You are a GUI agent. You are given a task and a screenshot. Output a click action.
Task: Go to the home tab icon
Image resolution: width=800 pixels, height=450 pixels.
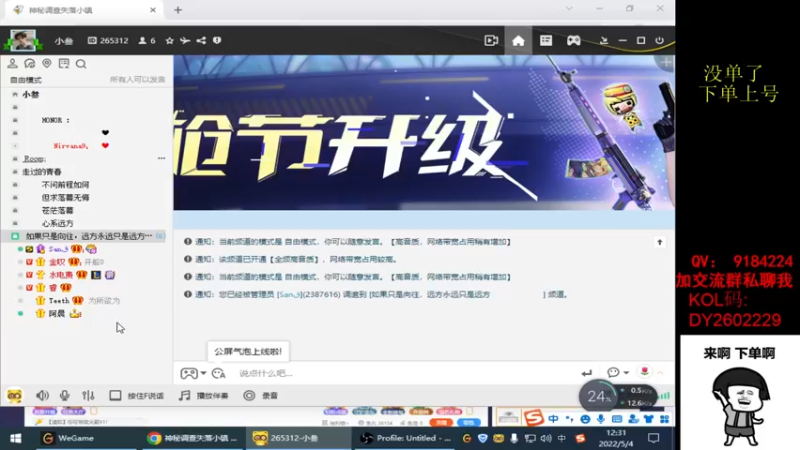click(x=518, y=40)
